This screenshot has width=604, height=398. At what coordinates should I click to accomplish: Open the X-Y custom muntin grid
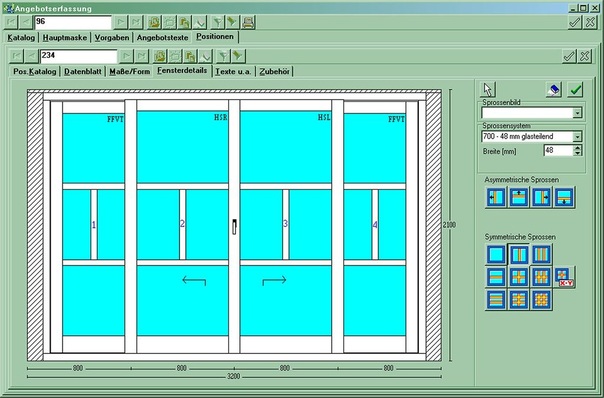tap(565, 277)
